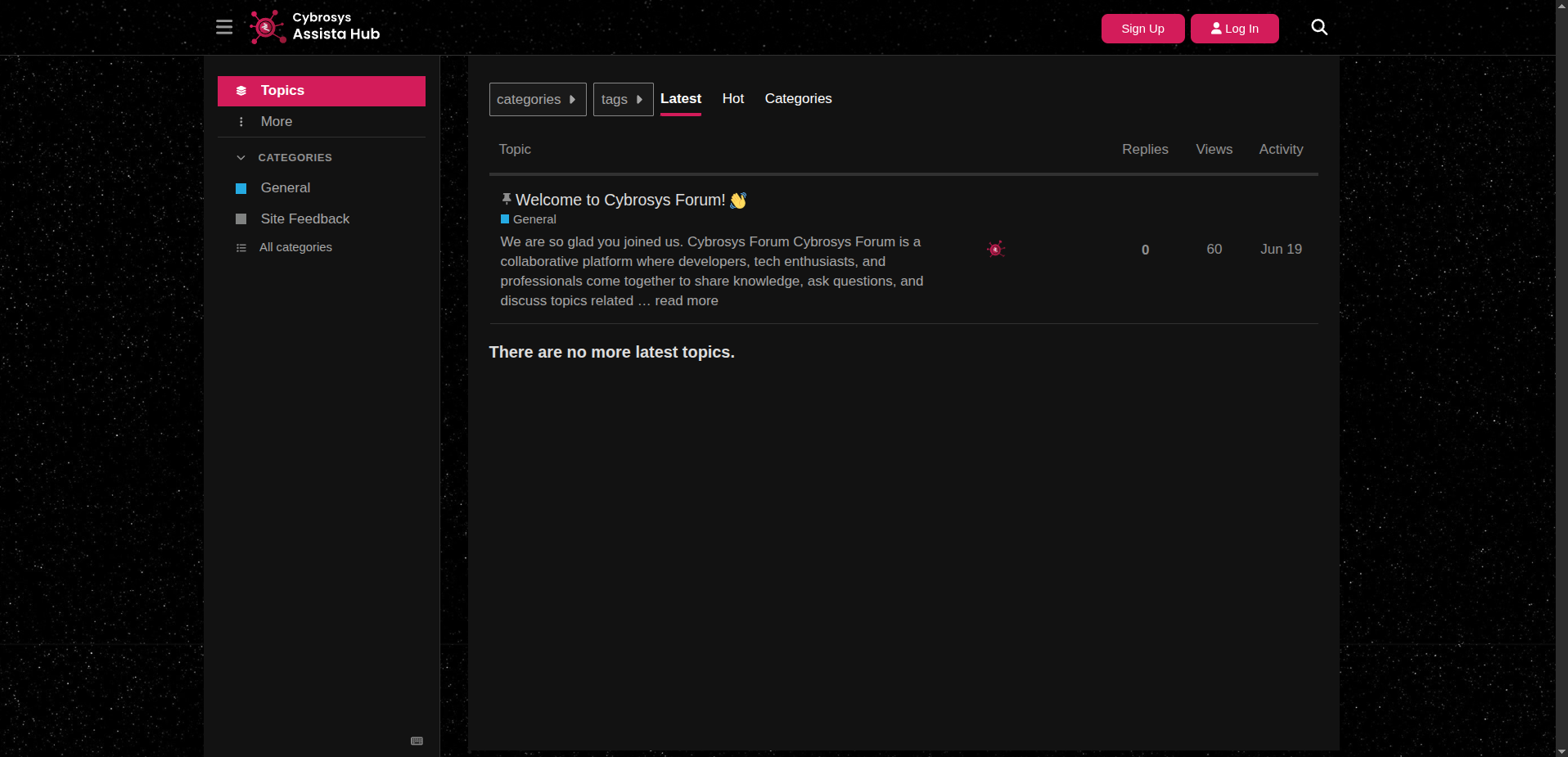
Task: Open the categories filter dropdown
Action: pos(537,99)
